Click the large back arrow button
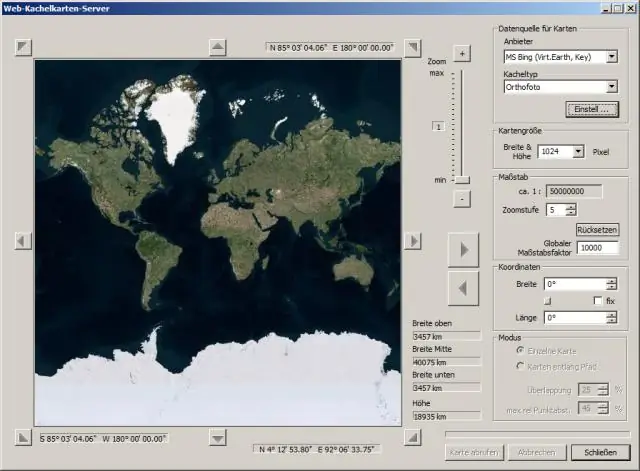Screen dimensions: 640x471 tap(463, 289)
